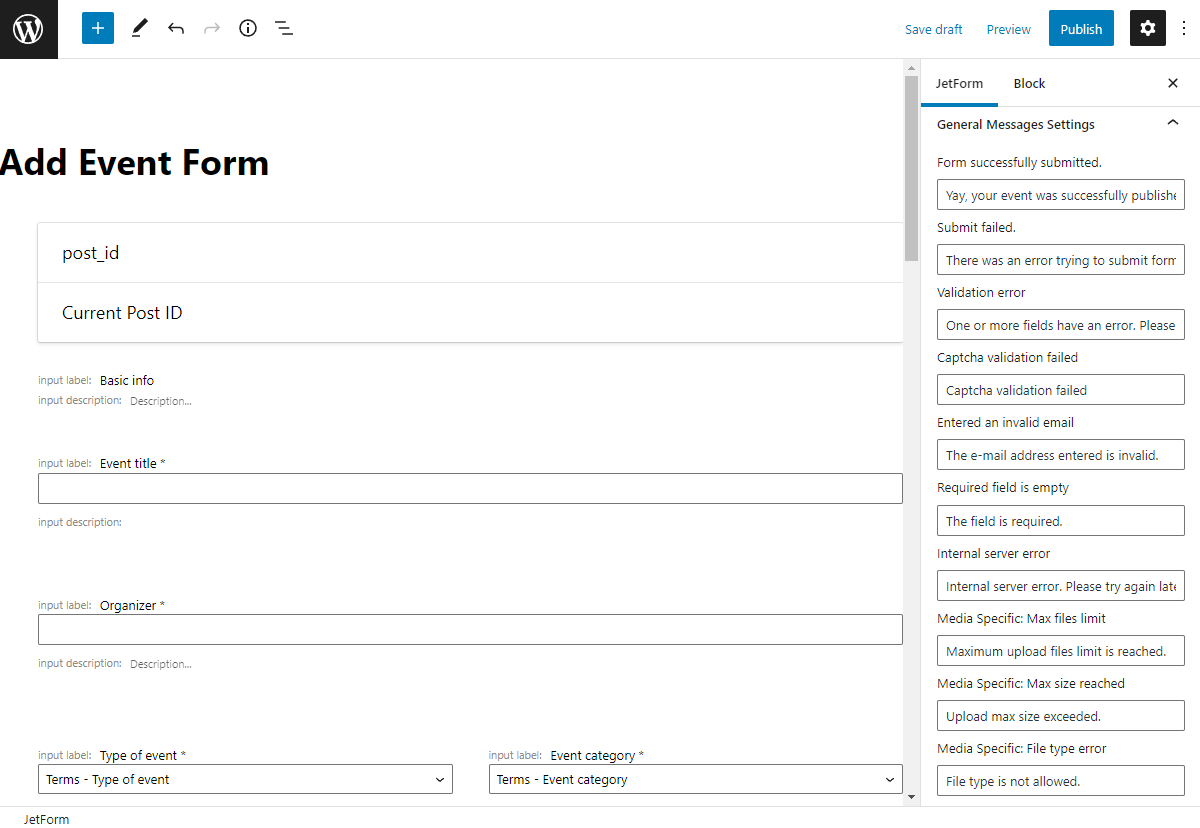Redo the last change

(212, 28)
